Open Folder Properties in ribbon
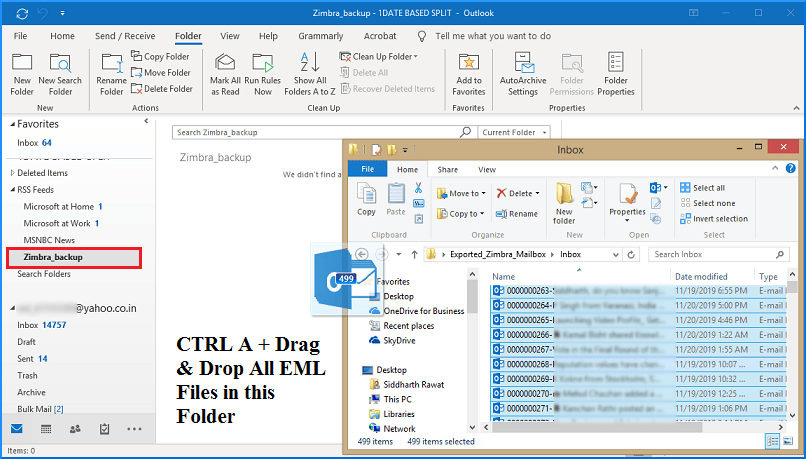The height and width of the screenshot is (459, 806). (x=616, y=65)
